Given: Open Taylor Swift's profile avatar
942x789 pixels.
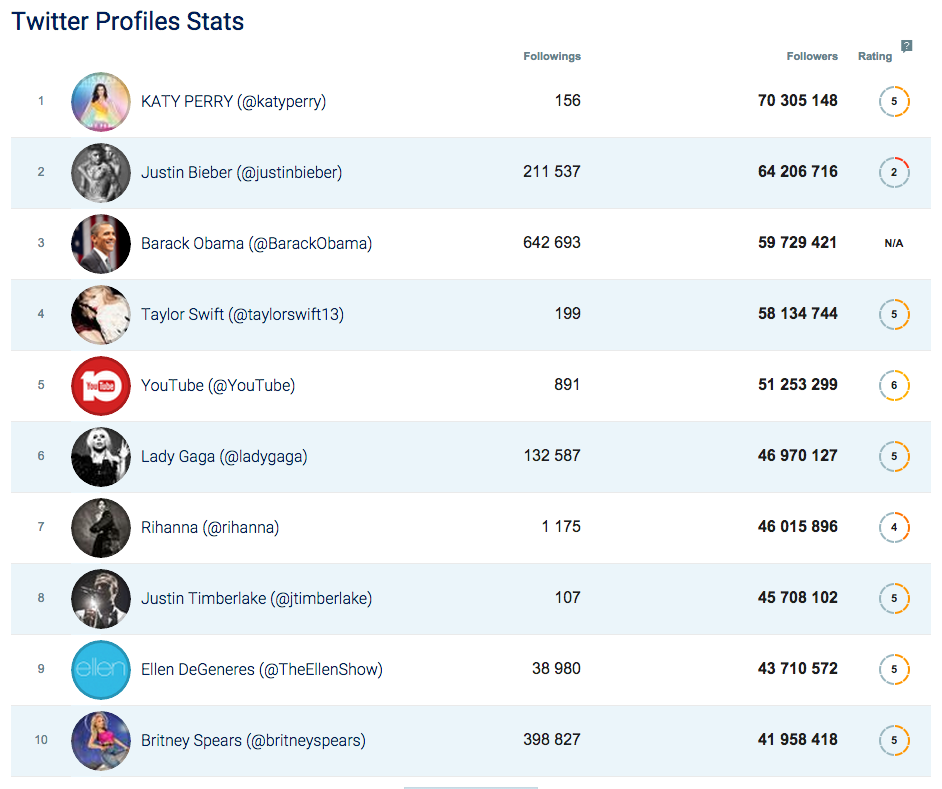Looking at the screenshot, I should pos(101,314).
